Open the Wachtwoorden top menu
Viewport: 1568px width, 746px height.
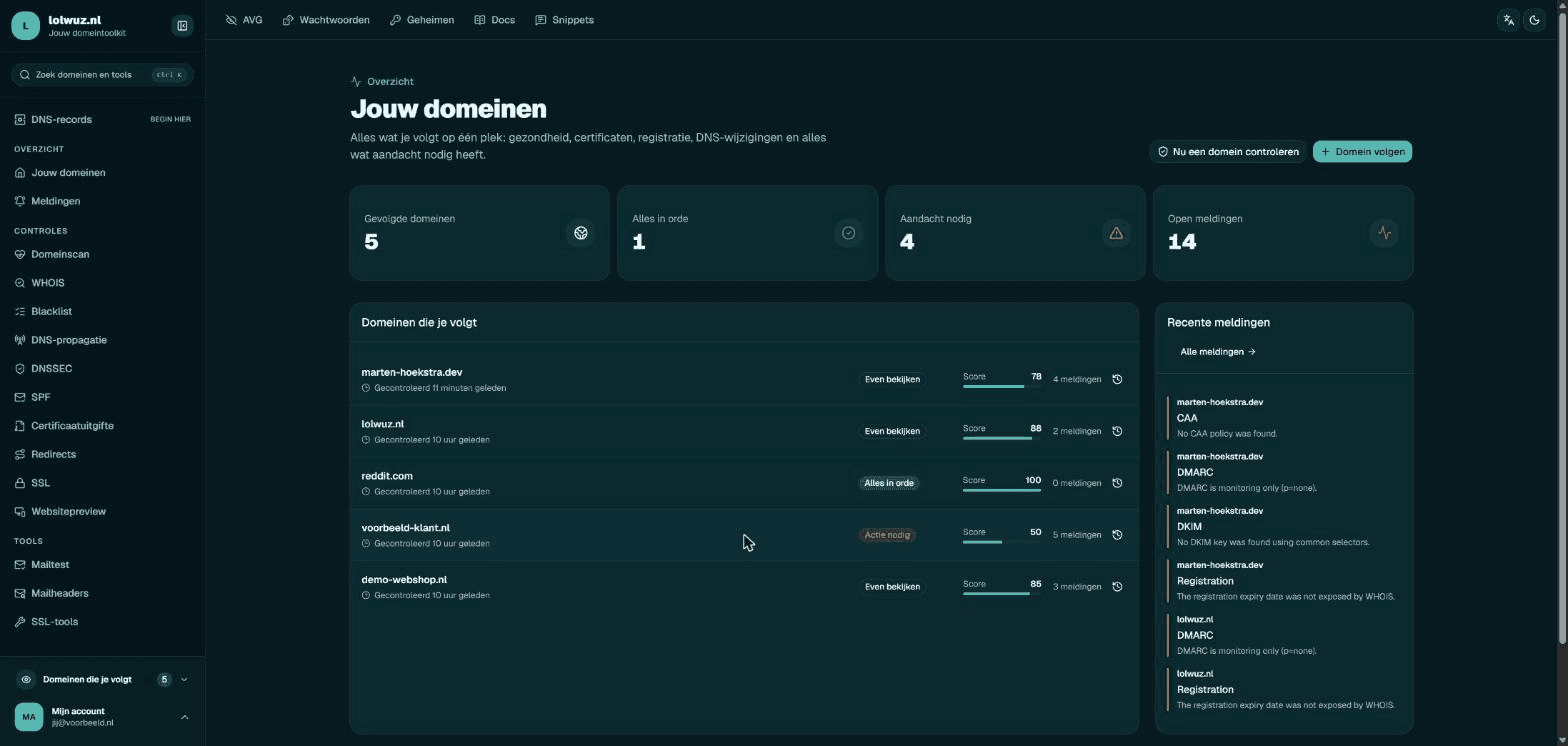pos(326,20)
